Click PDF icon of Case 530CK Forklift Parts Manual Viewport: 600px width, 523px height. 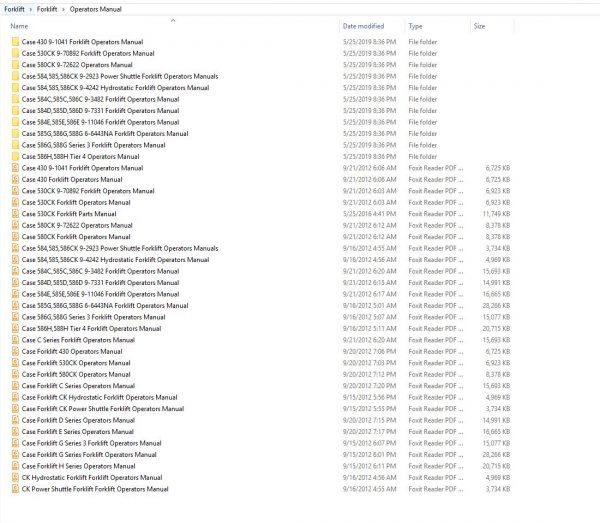pos(15,214)
